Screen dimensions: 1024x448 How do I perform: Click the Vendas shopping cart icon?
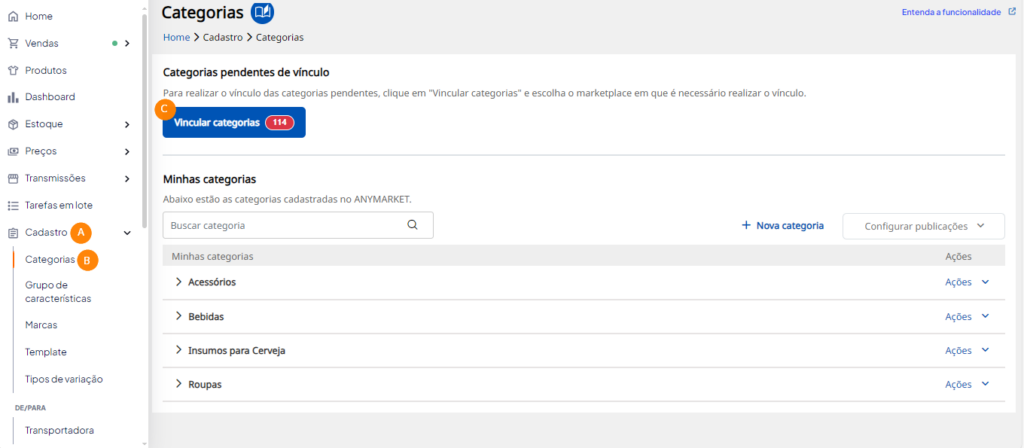[12, 44]
